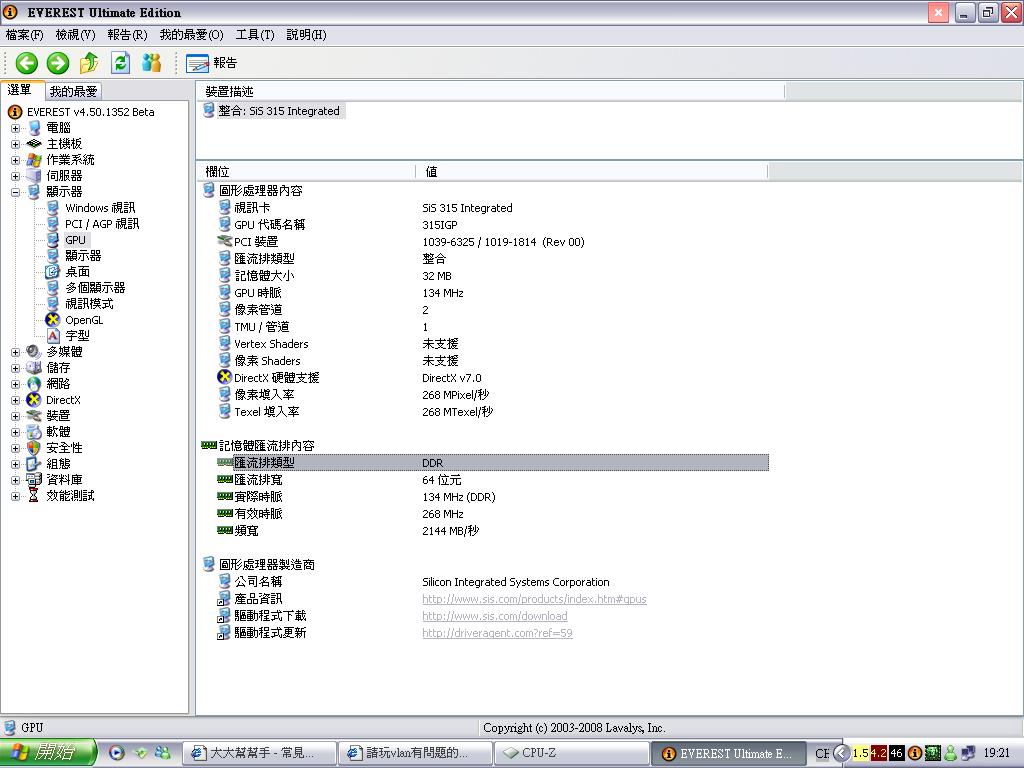The image size is (1024, 768).
Task: Click the Up level arrow toolbar icon
Action: (x=89, y=63)
